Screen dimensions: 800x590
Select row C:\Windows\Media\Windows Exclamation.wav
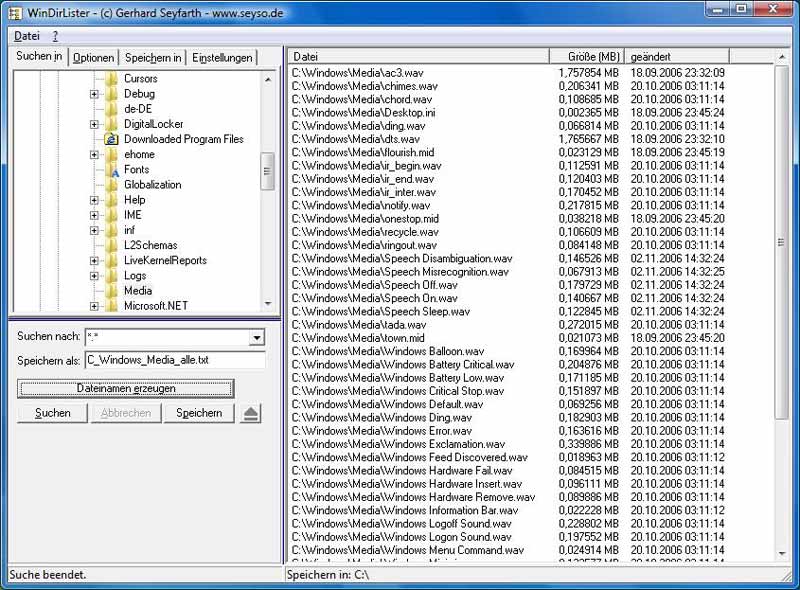(508, 445)
